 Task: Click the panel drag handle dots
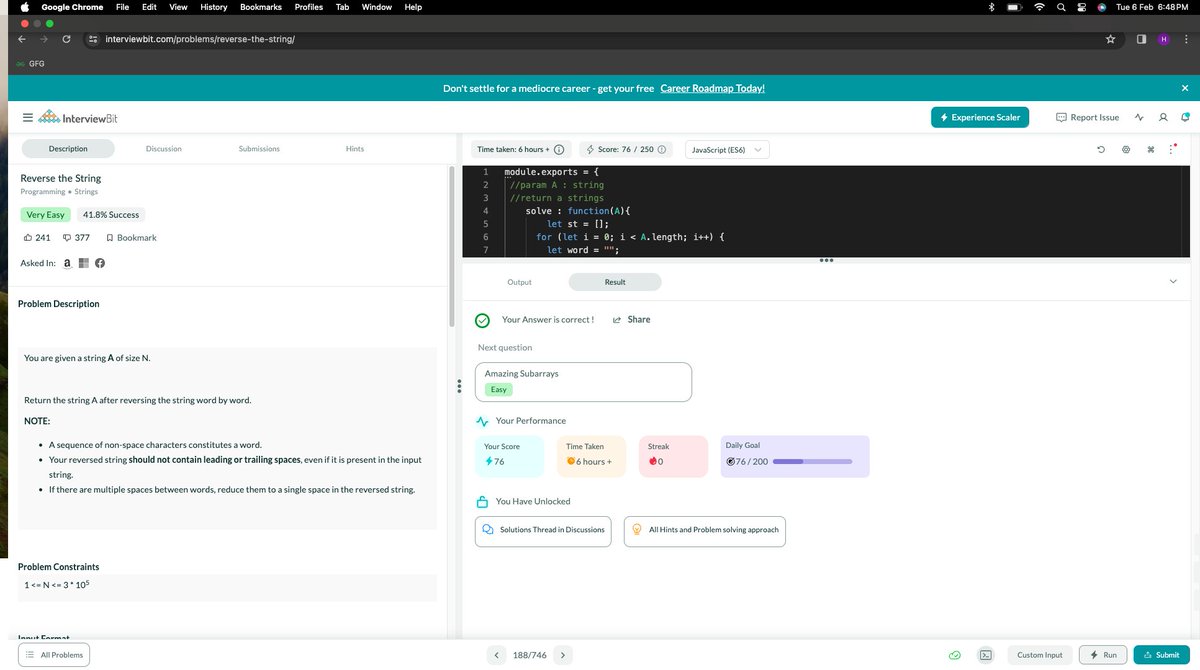coord(458,386)
